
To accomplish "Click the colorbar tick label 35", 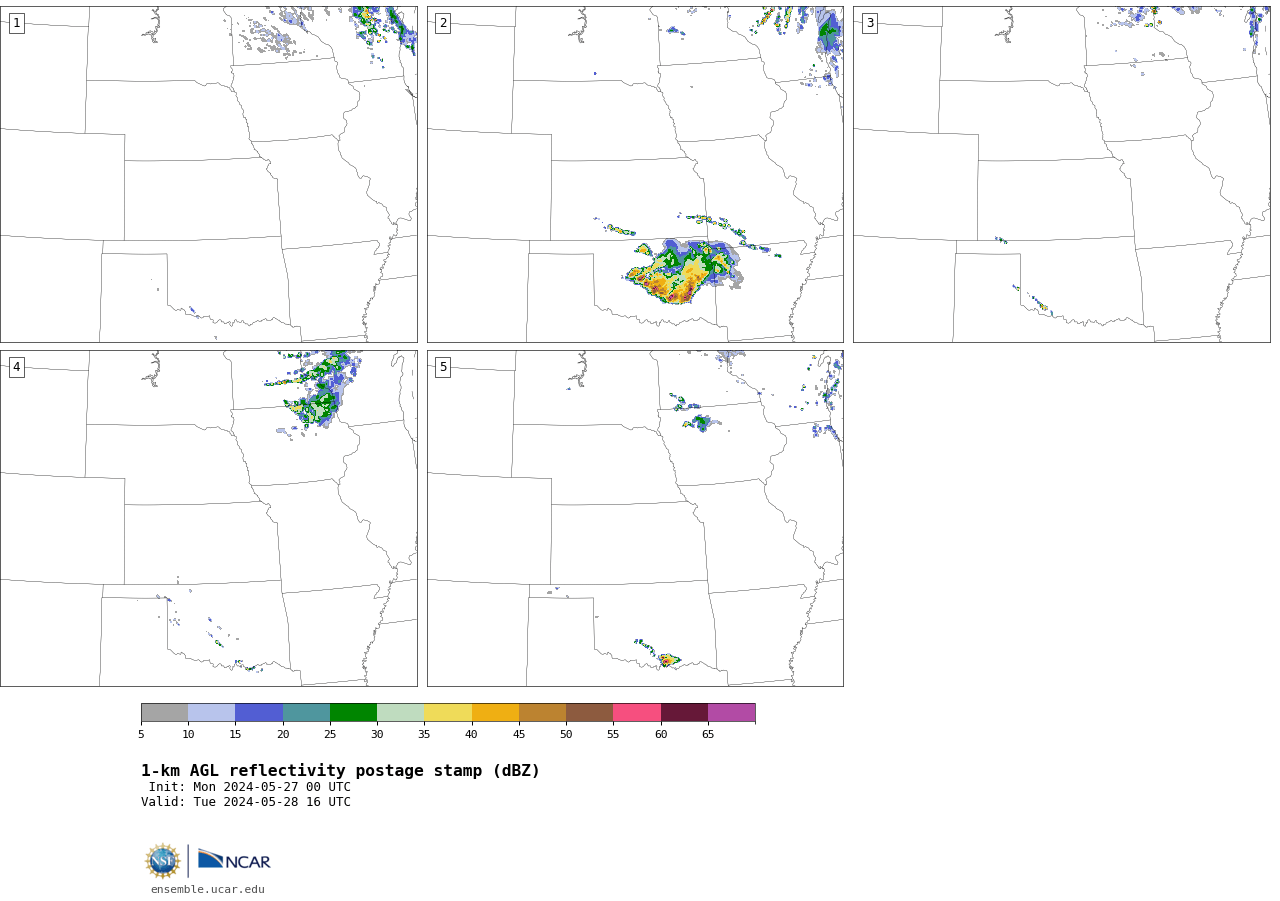I will click(x=424, y=735).
